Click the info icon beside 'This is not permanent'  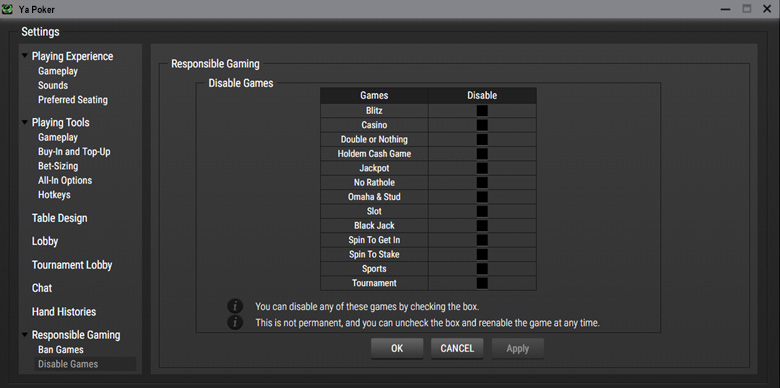235,323
